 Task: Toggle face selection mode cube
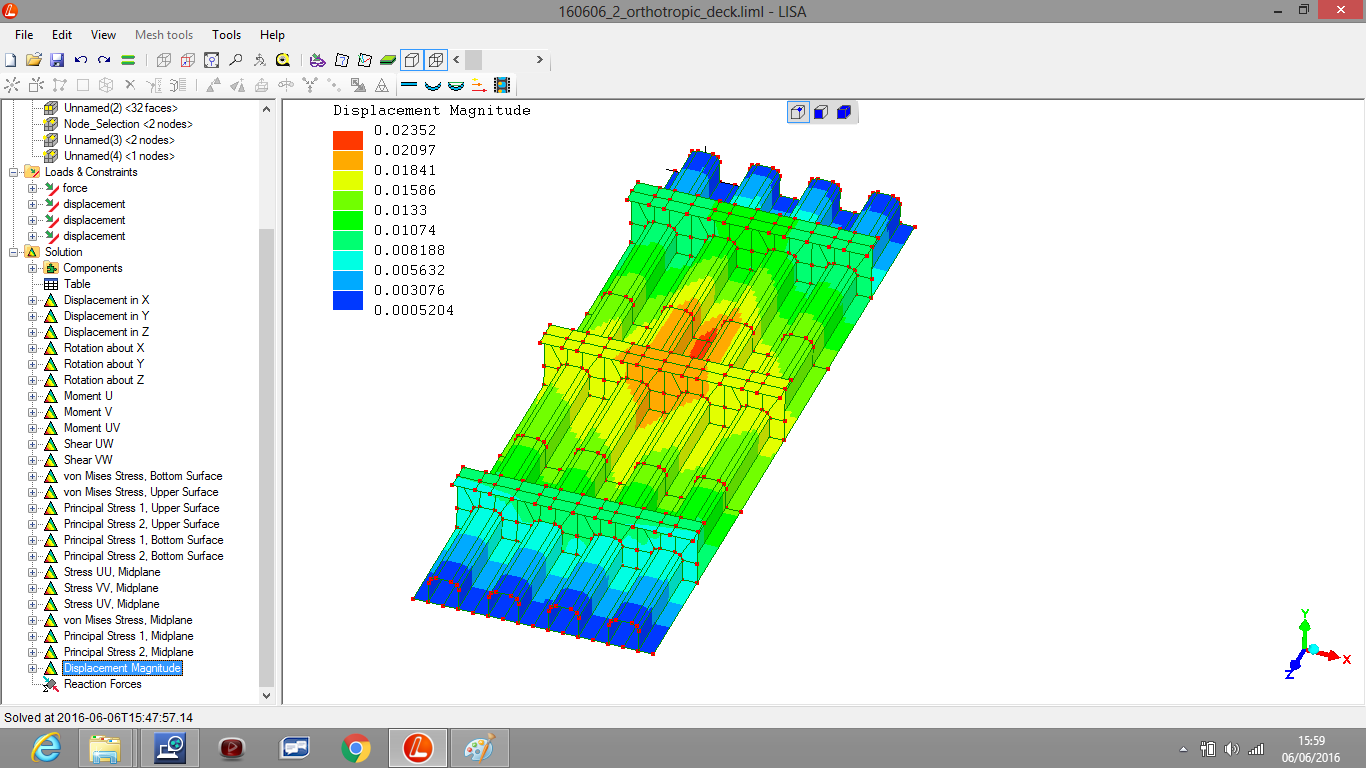821,112
